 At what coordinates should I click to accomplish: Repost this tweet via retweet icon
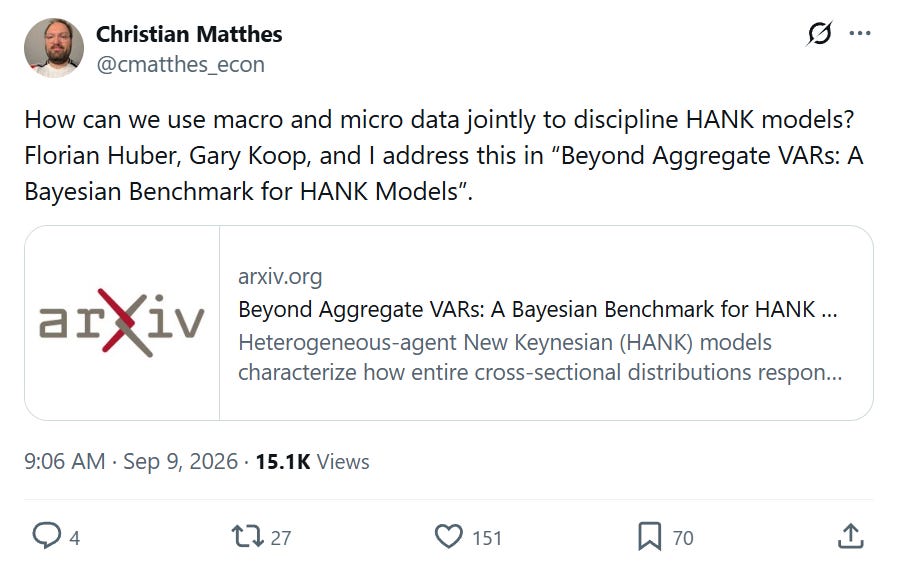[247, 536]
